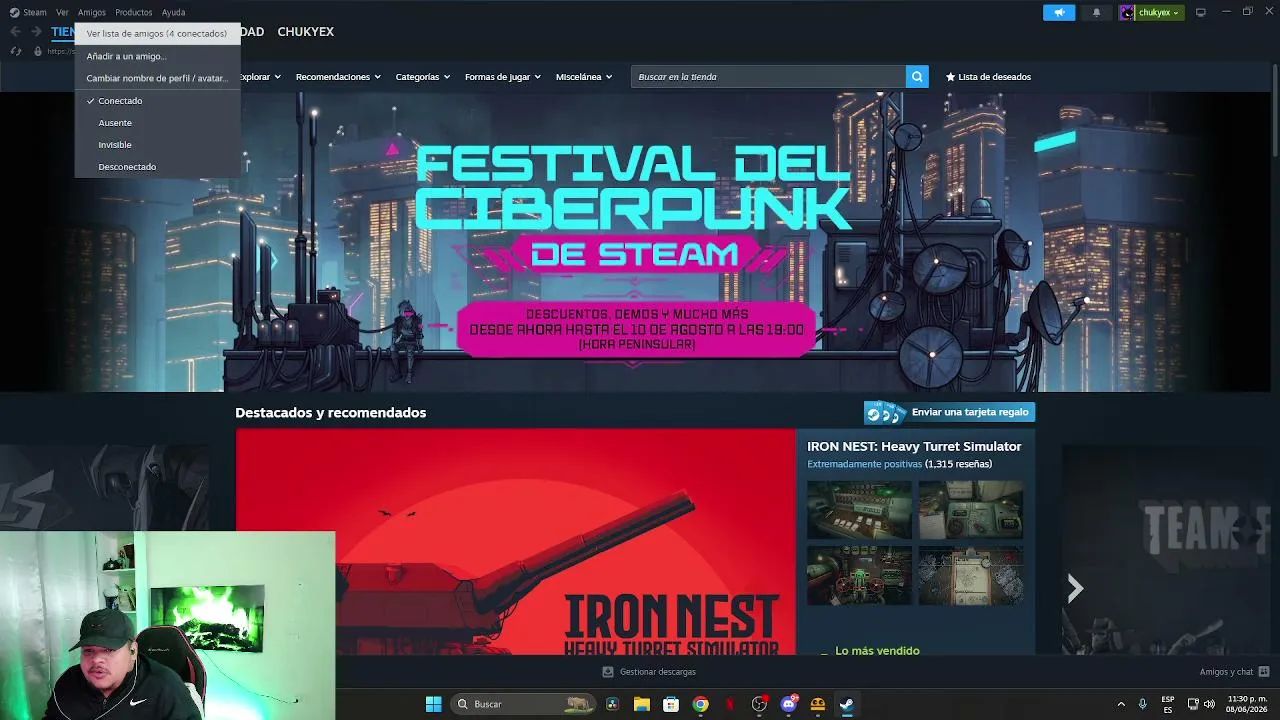The height and width of the screenshot is (720, 1280).
Task: Click the magnifying glass search button
Action: point(916,77)
